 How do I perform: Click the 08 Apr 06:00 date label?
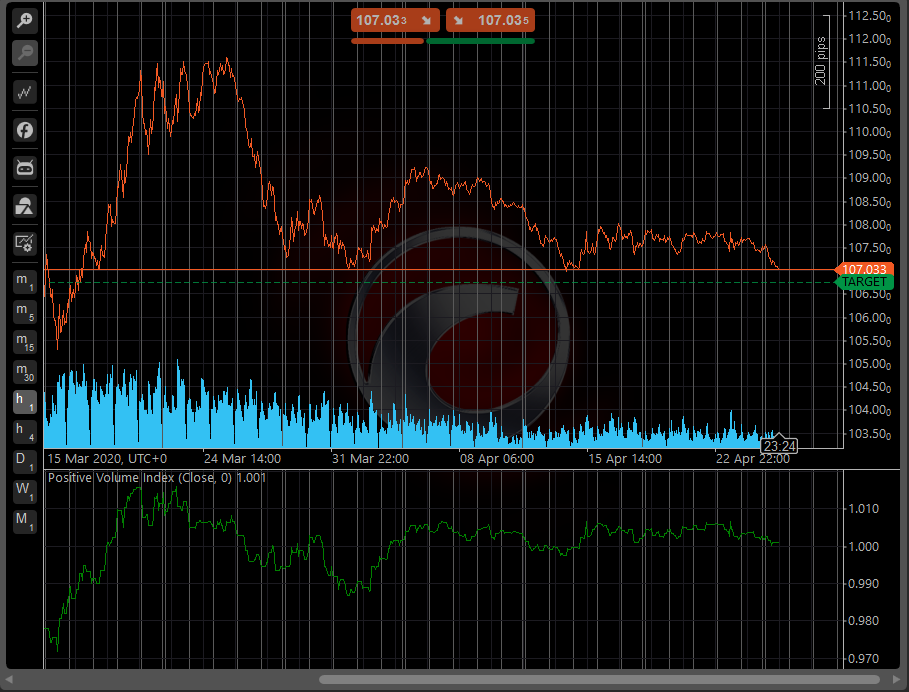click(497, 459)
